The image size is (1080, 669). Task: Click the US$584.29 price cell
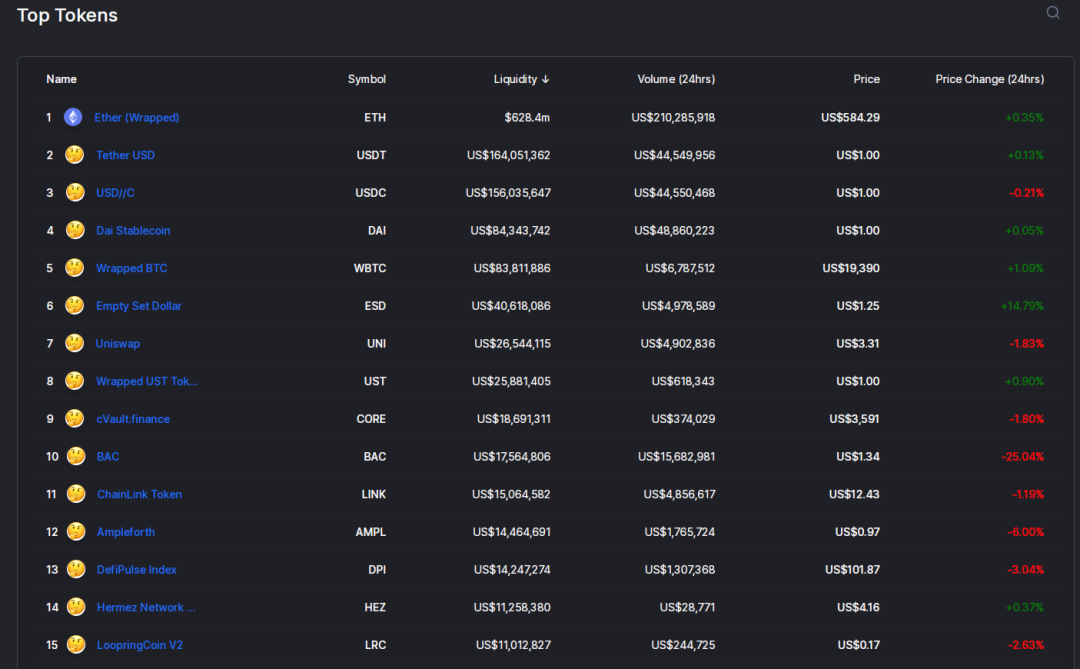click(x=850, y=117)
